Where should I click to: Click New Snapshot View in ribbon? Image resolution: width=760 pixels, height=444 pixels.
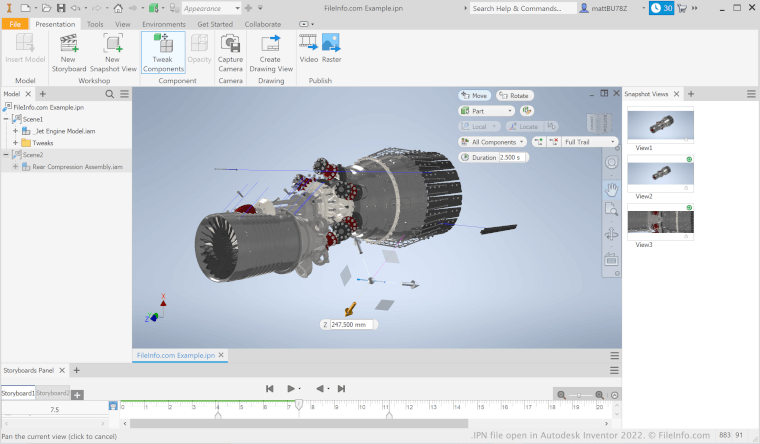coord(113,45)
